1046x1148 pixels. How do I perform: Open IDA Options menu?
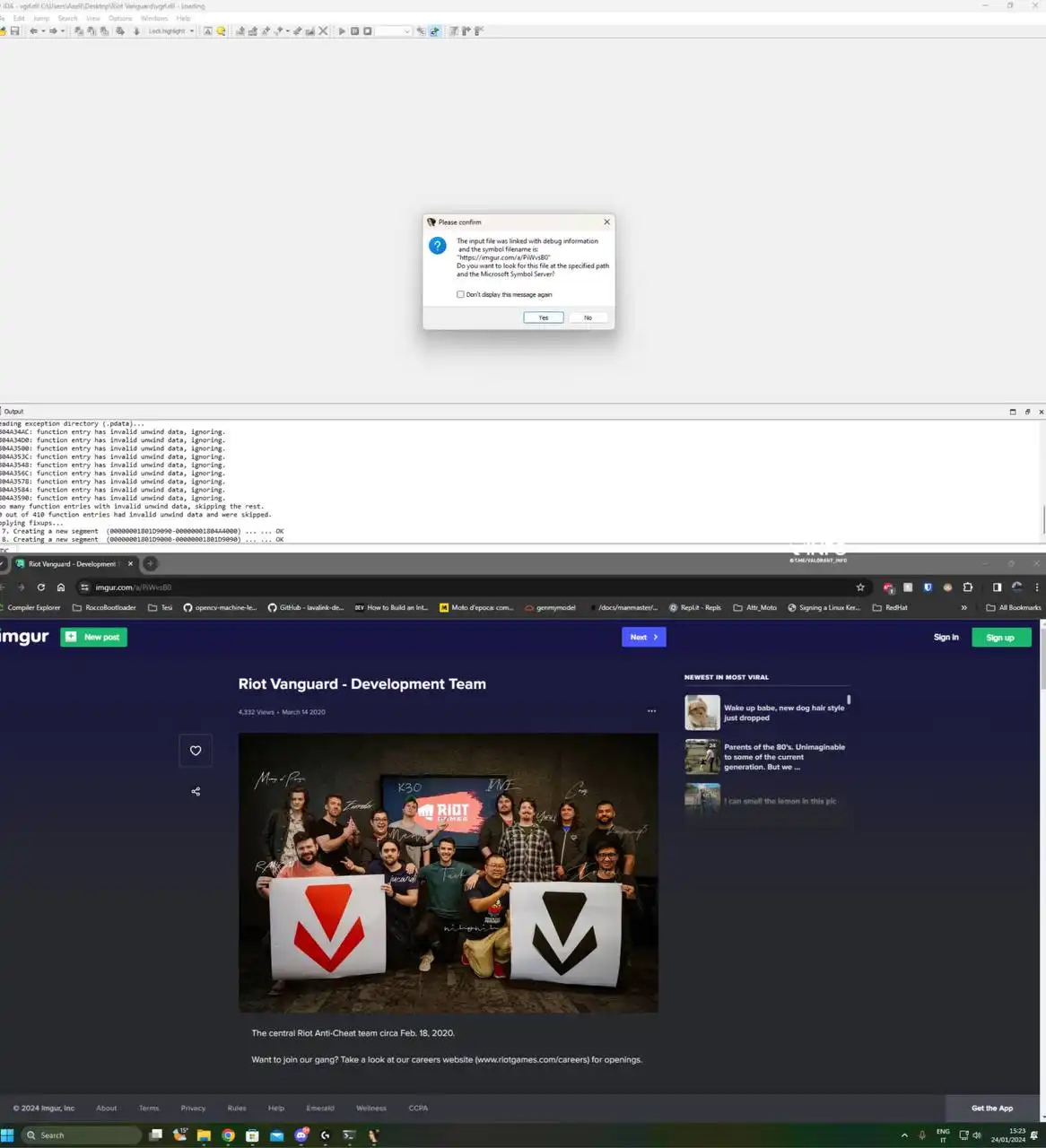[x=120, y=18]
